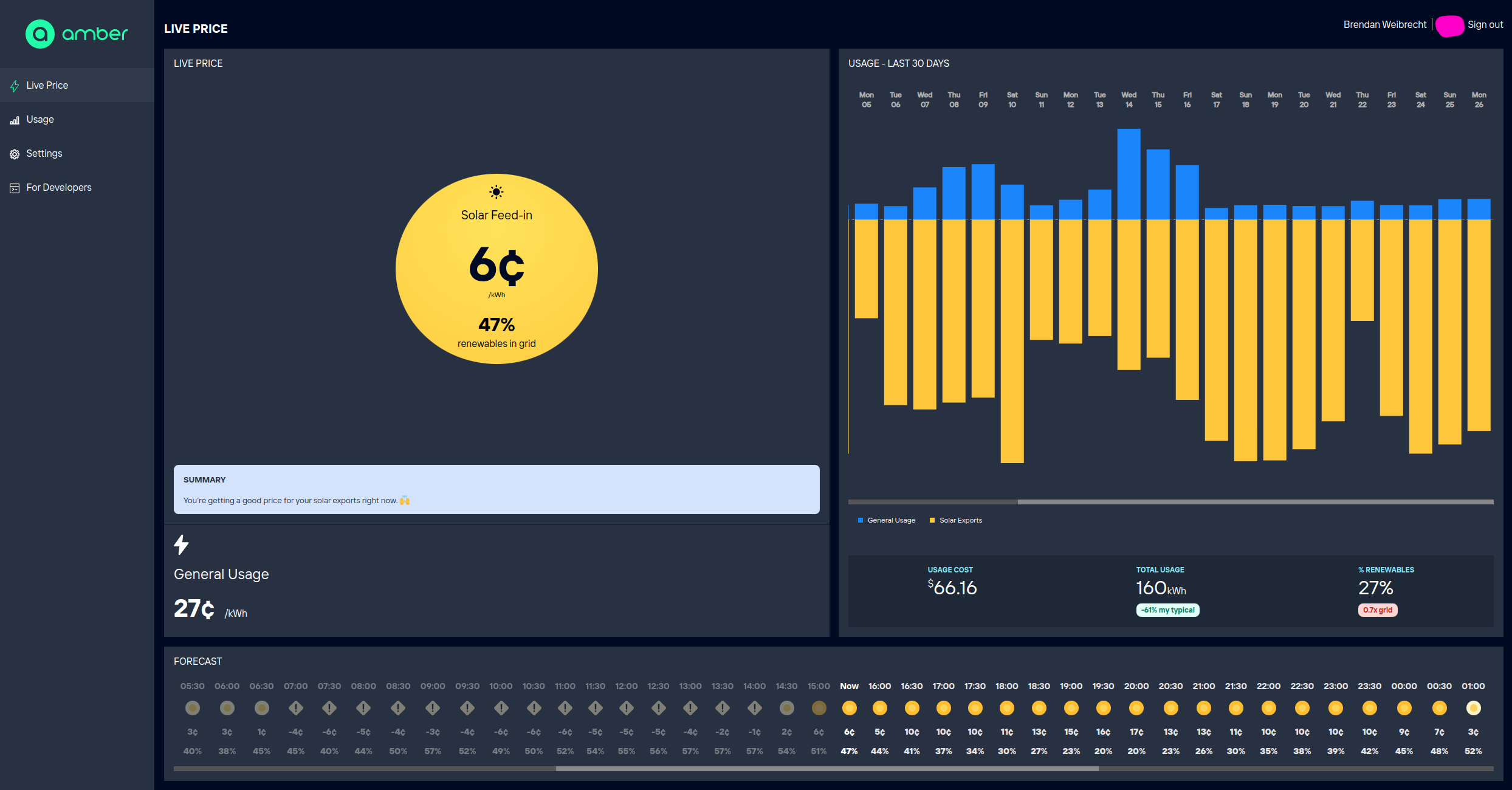This screenshot has height=790, width=1512.
Task: Click the usage chart horizontal scrollbar
Action: (1255, 502)
